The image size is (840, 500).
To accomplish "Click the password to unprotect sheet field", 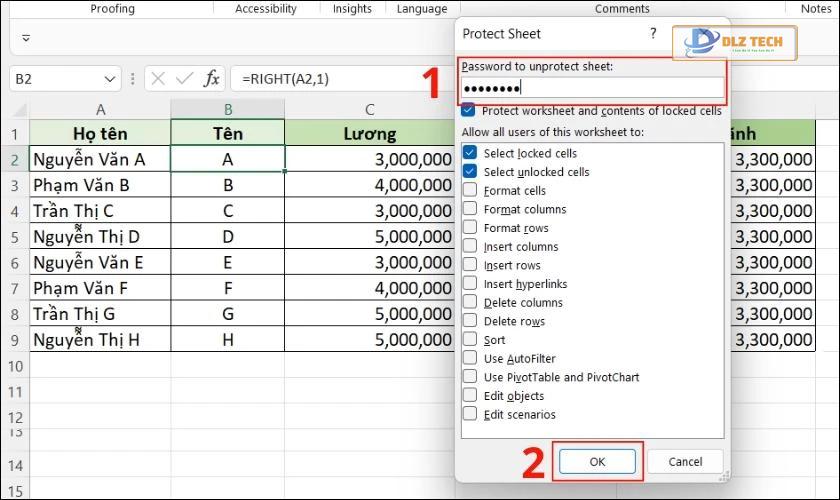I will 592,87.
